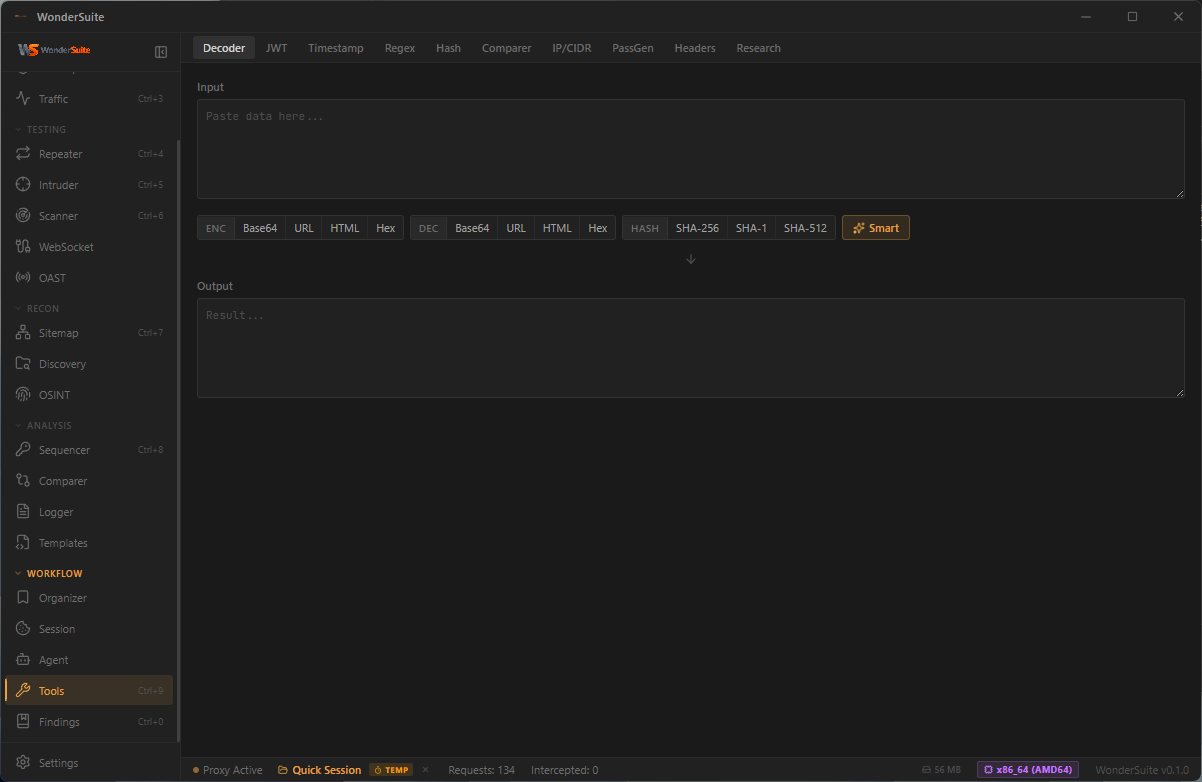Click the TEMP session badge
The width and height of the screenshot is (1202, 782).
391,770
